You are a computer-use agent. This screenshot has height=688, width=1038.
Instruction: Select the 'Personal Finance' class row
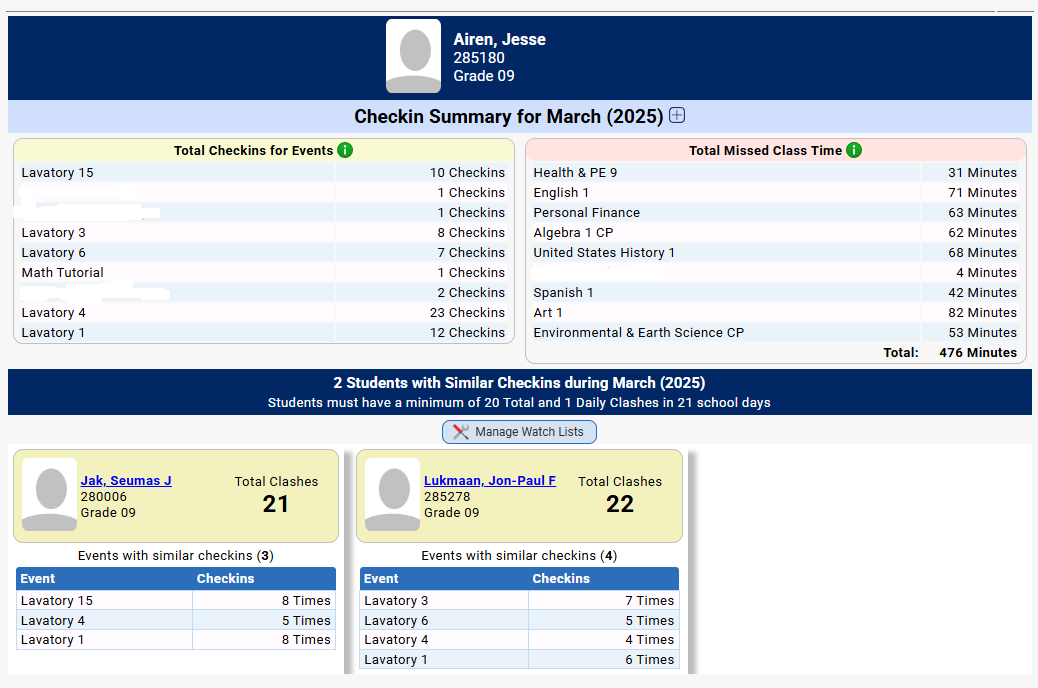pyautogui.click(x=775, y=213)
